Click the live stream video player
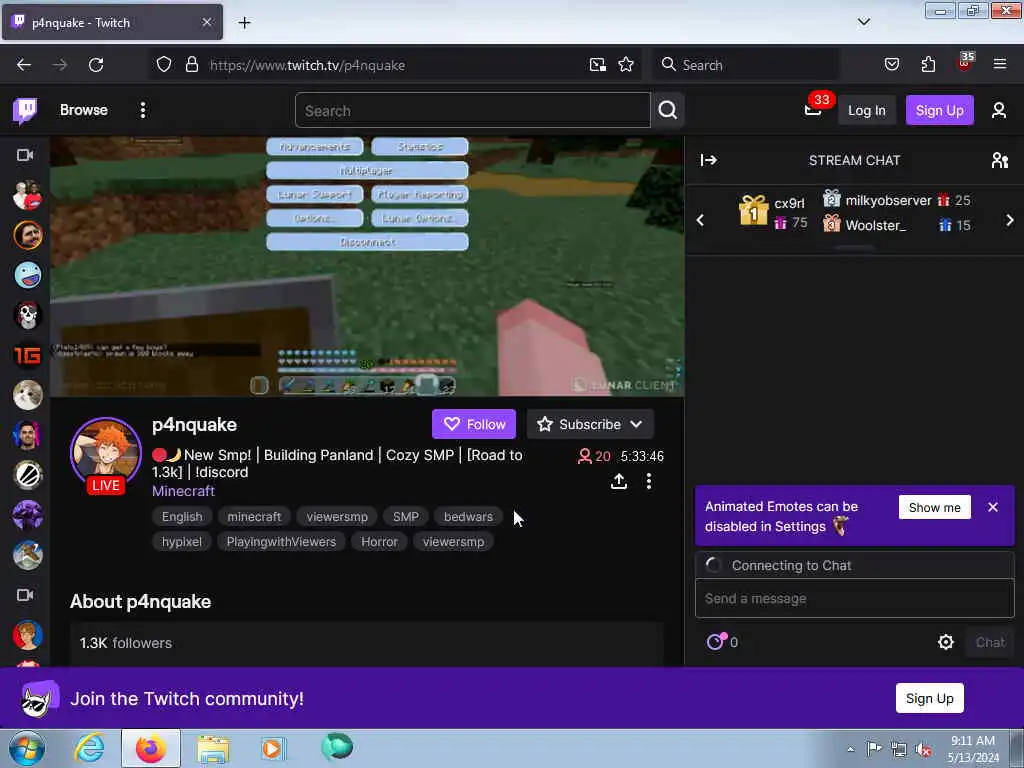Screen dimensions: 1024x768 pyautogui.click(x=367, y=266)
